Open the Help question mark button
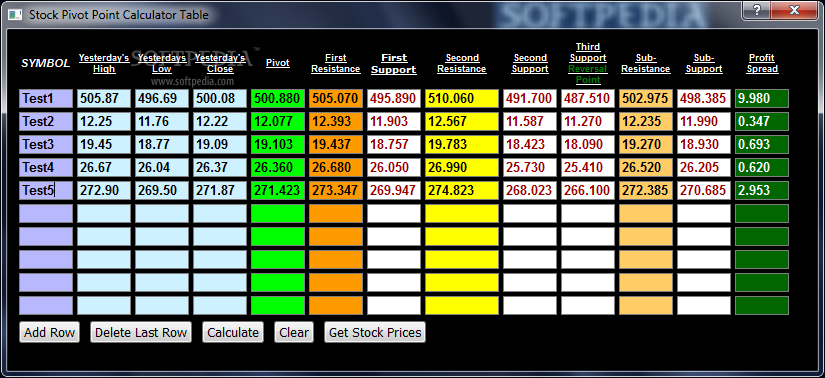The width and height of the screenshot is (825, 378). [x=756, y=10]
